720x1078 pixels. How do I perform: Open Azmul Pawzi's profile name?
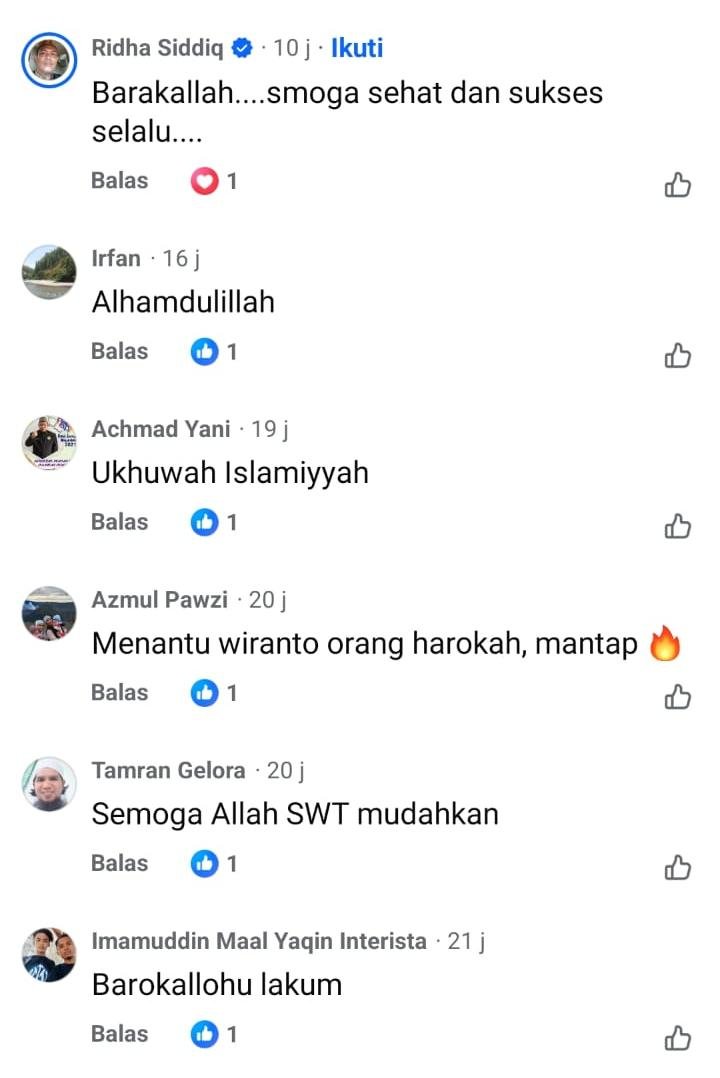tap(160, 600)
